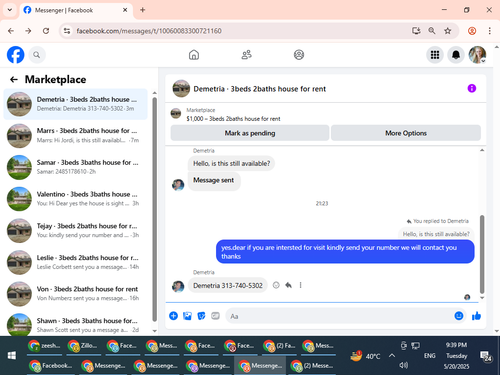
Task: Open the Demetria conversation in list
Action: tap(75, 104)
